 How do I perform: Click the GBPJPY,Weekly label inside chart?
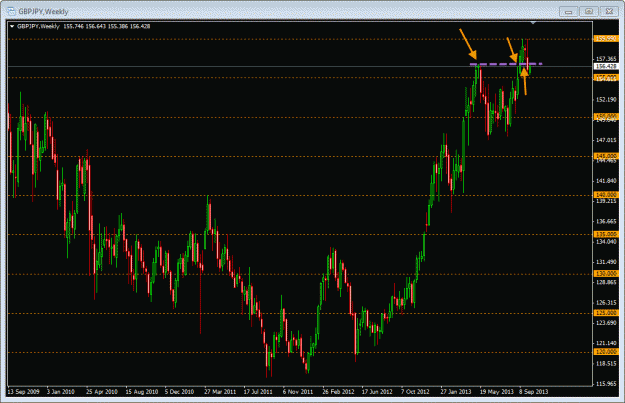(38, 27)
